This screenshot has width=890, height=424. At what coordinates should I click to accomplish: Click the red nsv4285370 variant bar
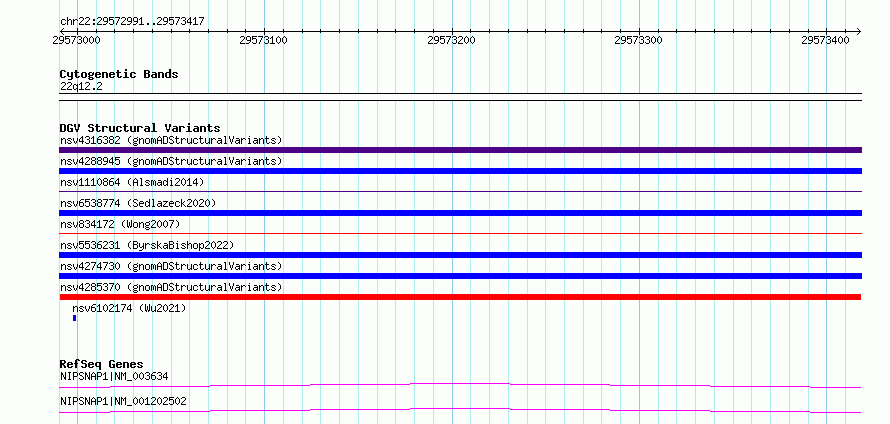click(x=460, y=297)
